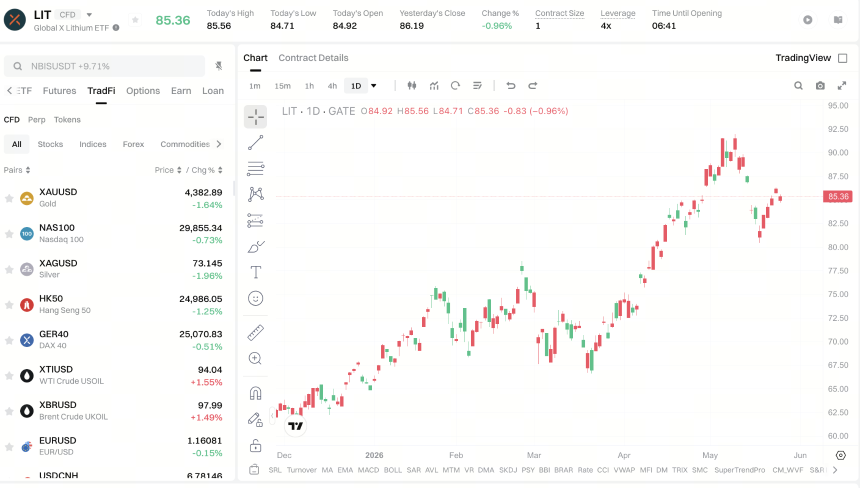This screenshot has height=488, width=860.
Task: Star the XTIUSD pair as favorite
Action: point(9,376)
